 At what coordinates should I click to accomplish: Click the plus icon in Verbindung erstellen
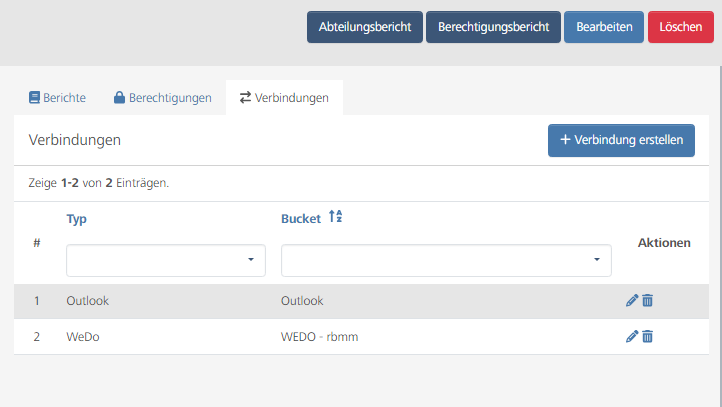(565, 140)
